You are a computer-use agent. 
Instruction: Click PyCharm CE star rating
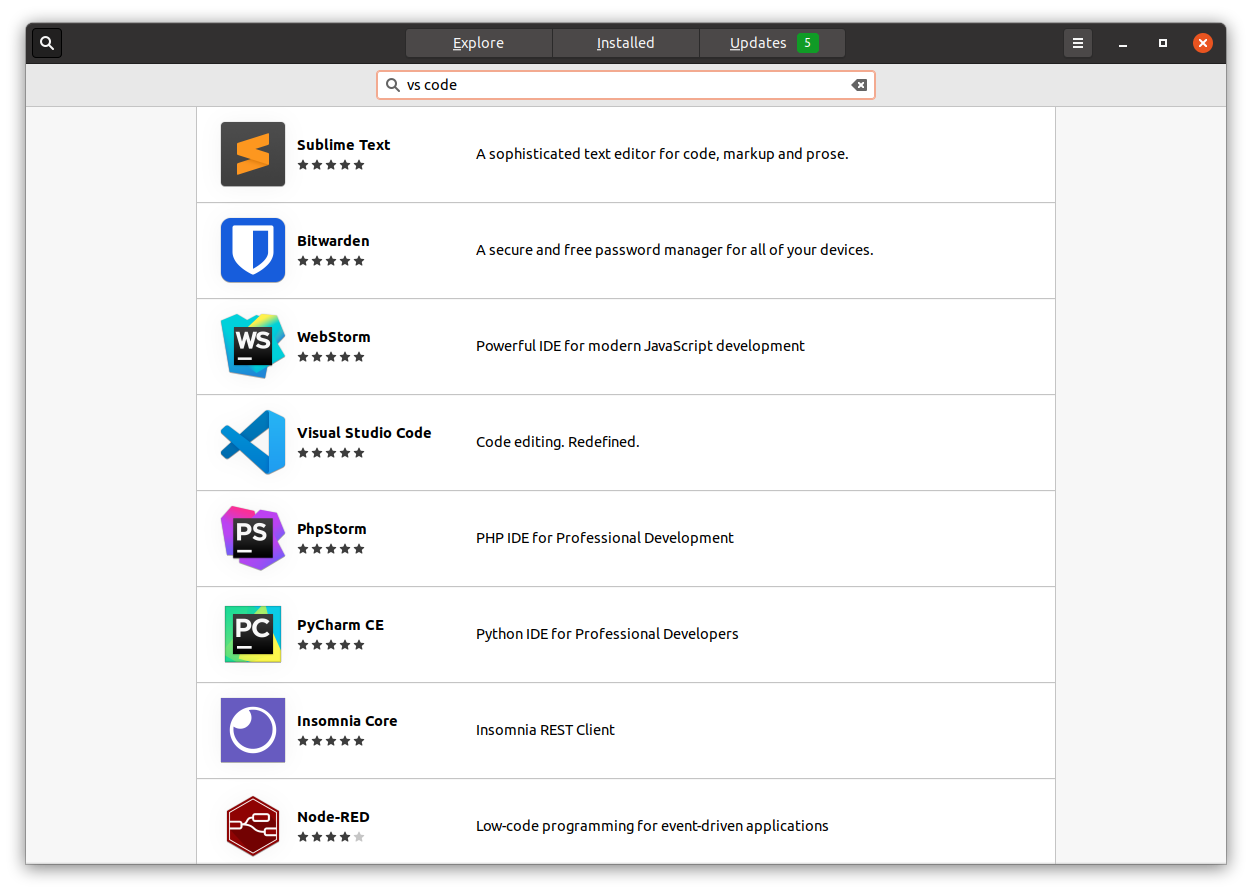331,645
